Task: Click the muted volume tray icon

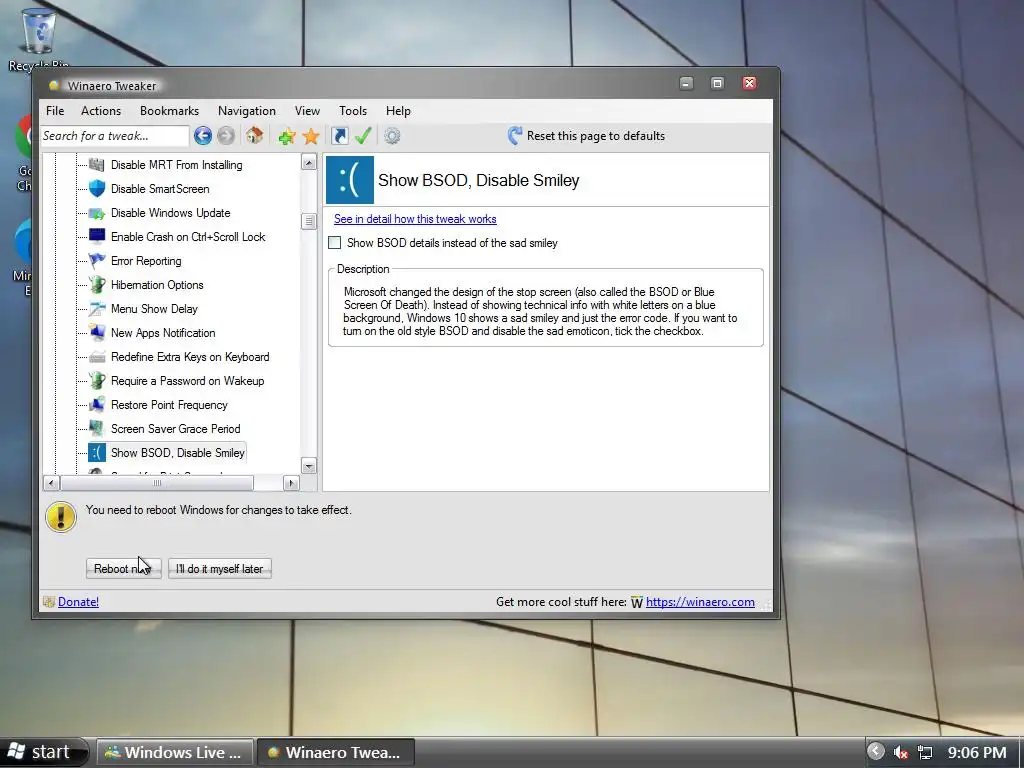Action: pos(901,752)
